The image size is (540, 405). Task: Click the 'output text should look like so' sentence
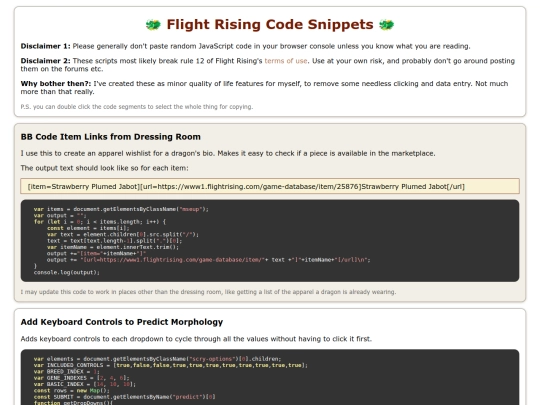(104, 168)
